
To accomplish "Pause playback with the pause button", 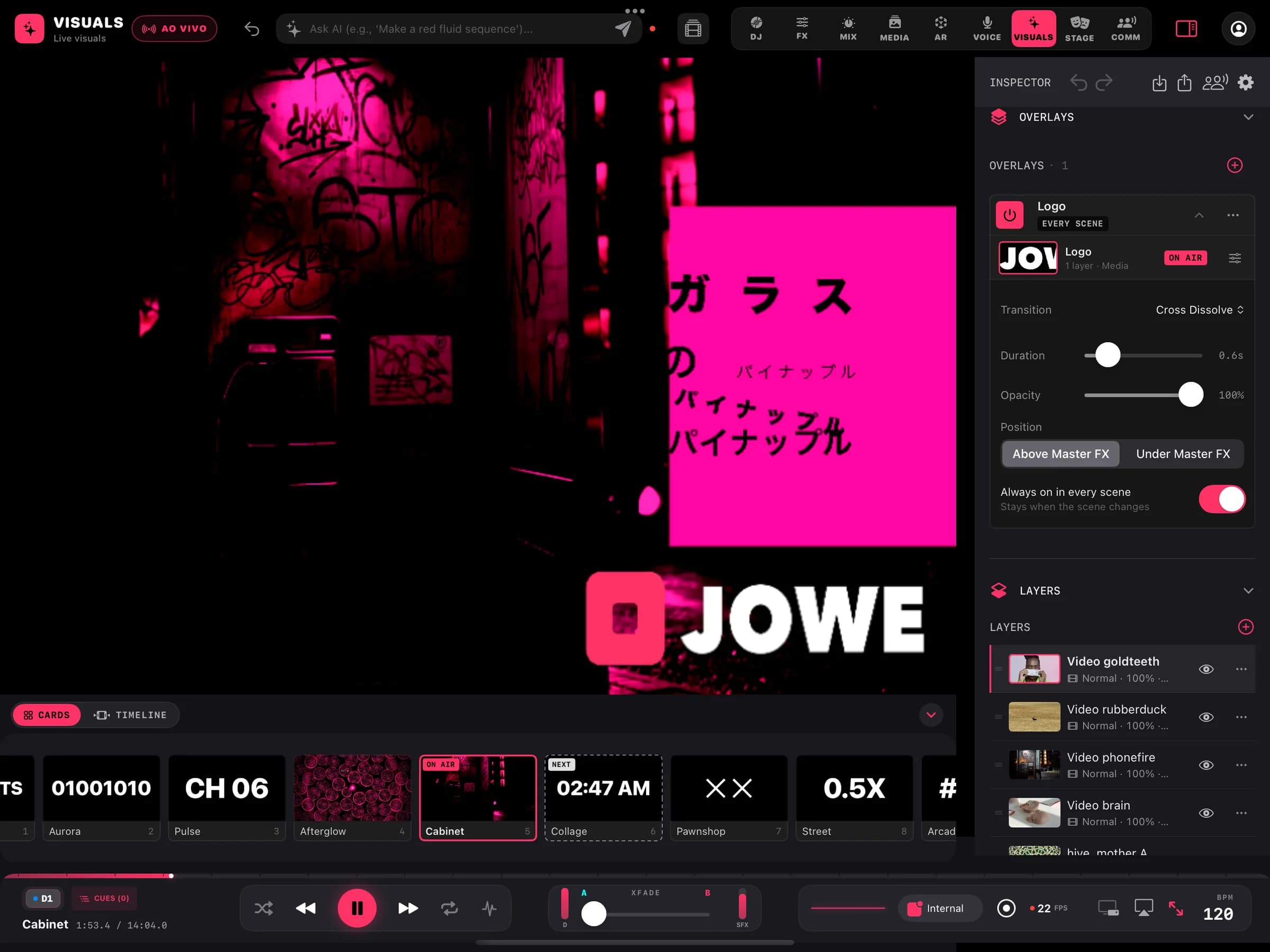I will pyautogui.click(x=357, y=908).
